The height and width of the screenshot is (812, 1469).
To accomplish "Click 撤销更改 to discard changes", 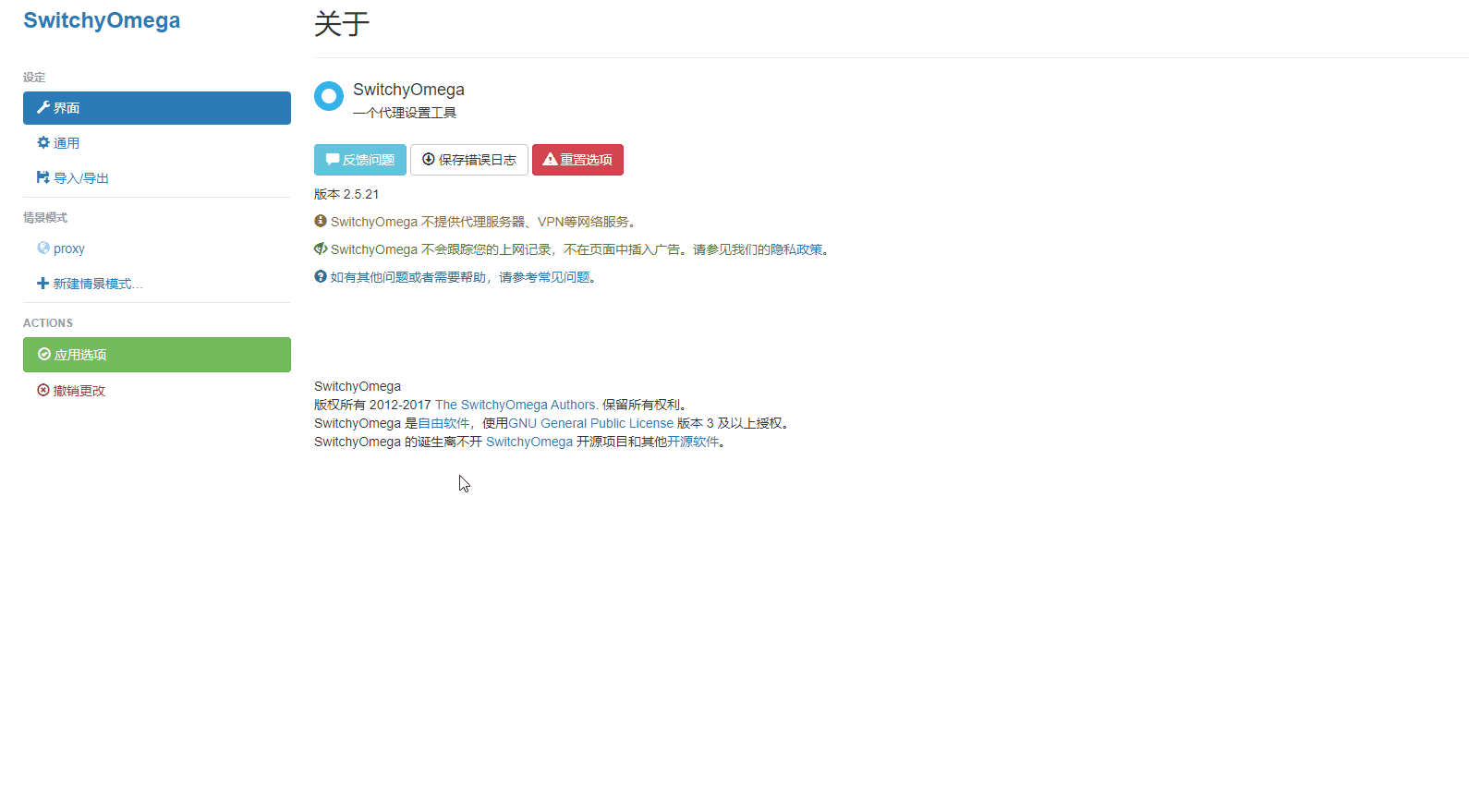I will click(157, 391).
